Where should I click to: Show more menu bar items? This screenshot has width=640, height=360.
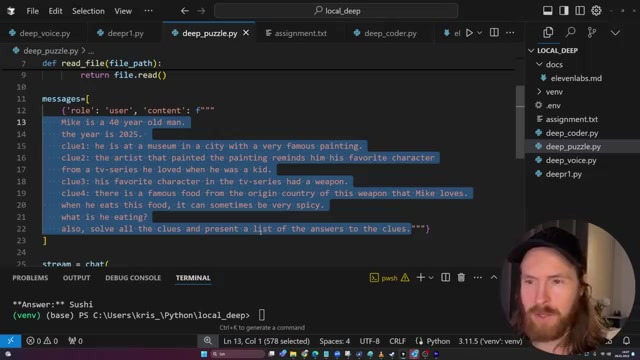click(149, 11)
